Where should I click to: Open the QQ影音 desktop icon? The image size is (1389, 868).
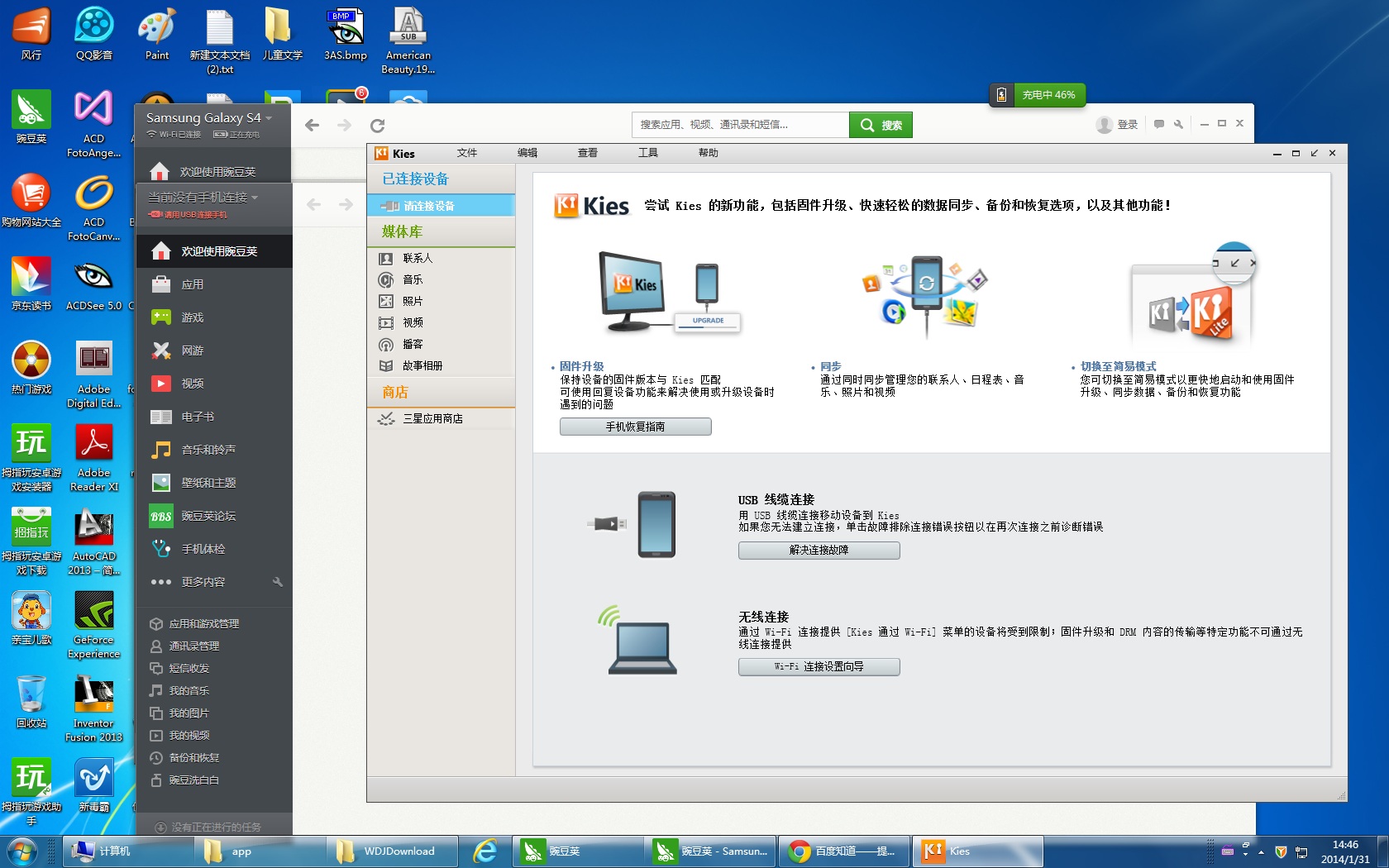pyautogui.click(x=94, y=34)
